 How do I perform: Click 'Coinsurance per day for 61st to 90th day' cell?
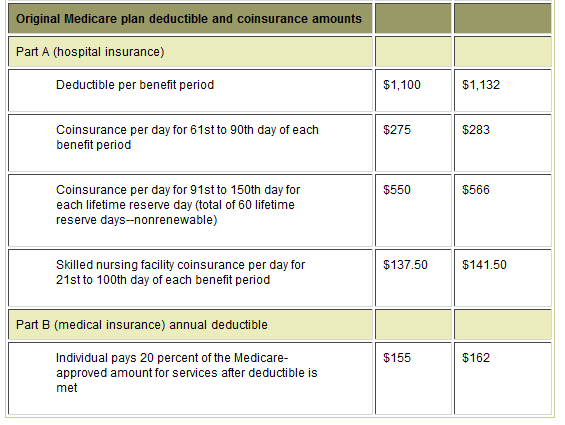coord(190,143)
